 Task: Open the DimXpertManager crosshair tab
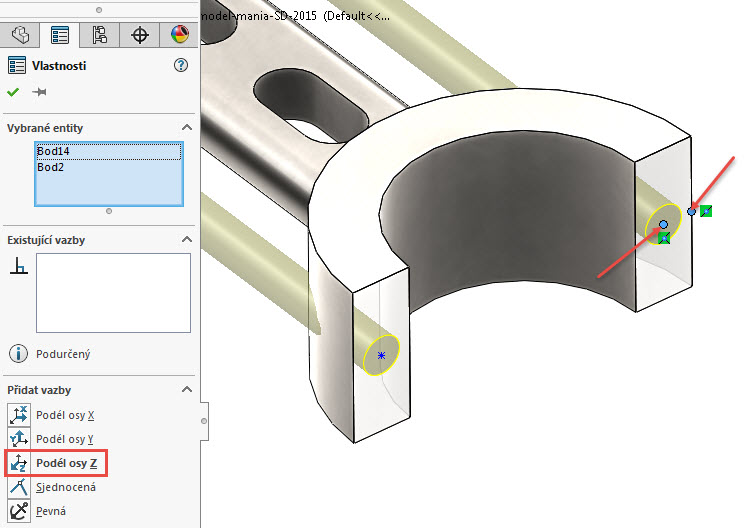[x=140, y=34]
